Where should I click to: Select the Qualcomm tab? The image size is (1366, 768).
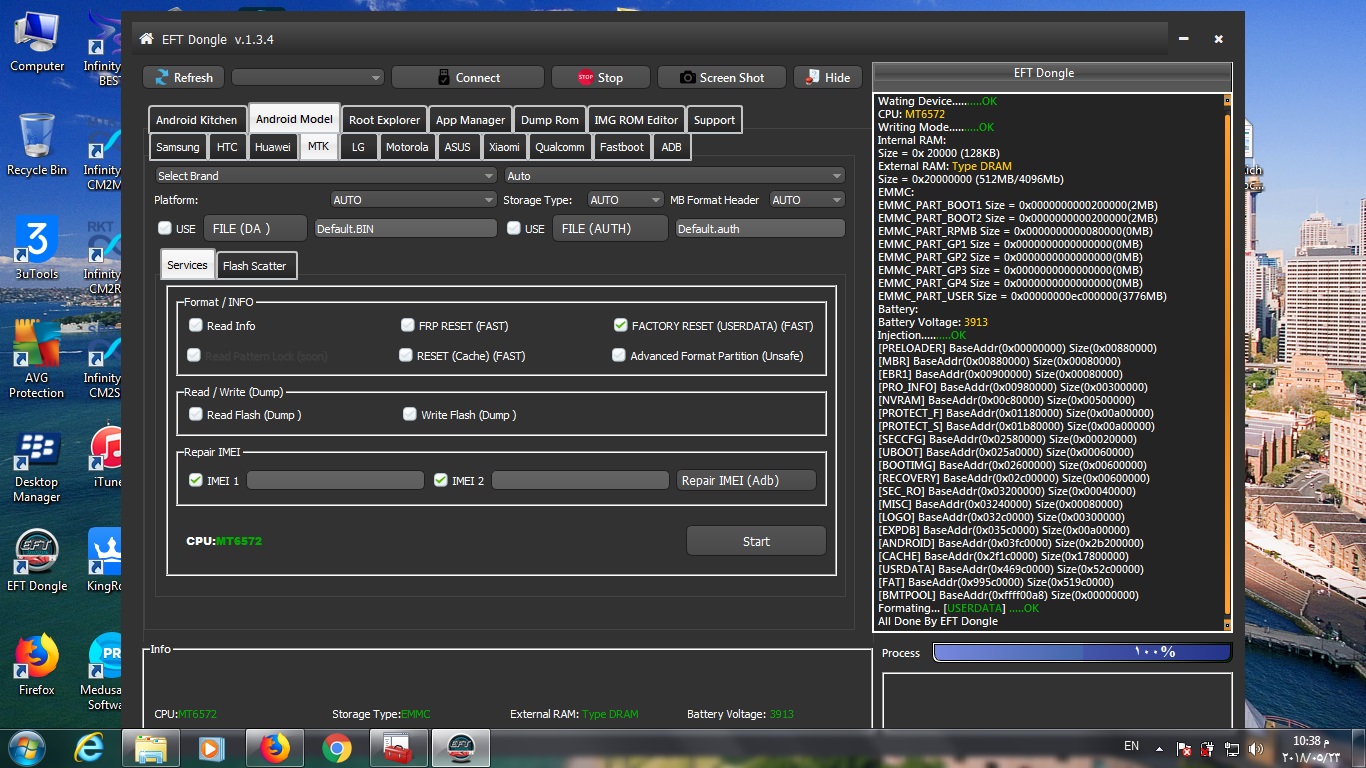click(560, 147)
